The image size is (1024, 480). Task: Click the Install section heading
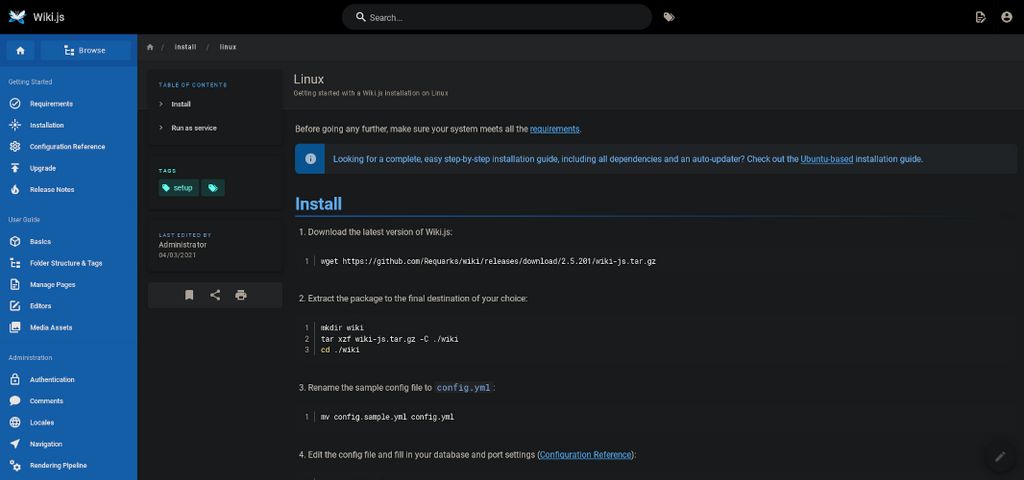pos(319,204)
